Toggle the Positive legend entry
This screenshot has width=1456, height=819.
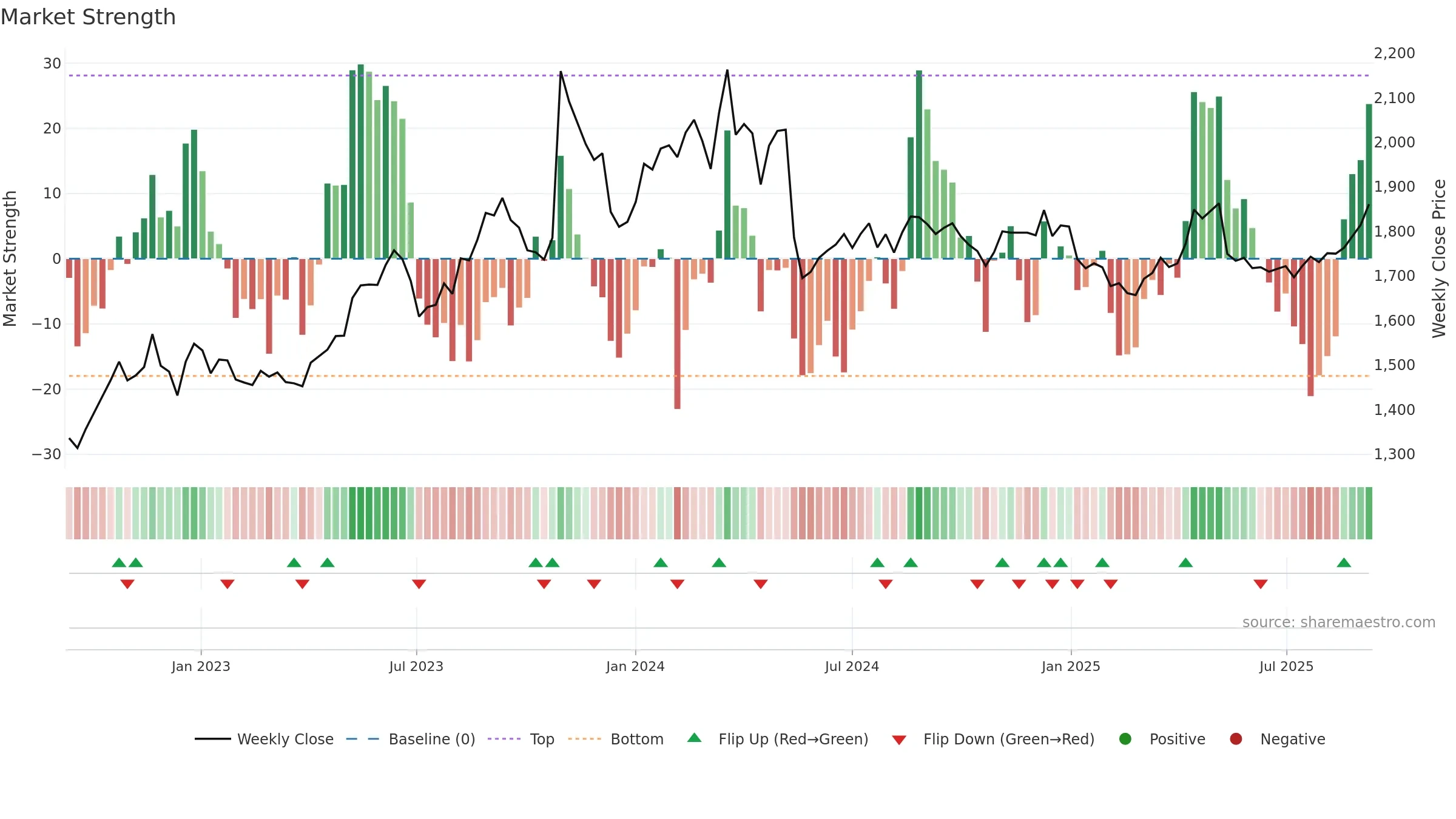tap(1162, 739)
